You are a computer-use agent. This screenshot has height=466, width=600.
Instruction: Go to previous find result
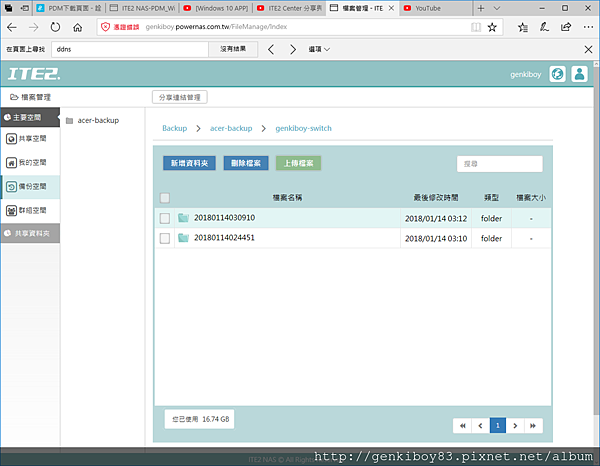[x=271, y=49]
